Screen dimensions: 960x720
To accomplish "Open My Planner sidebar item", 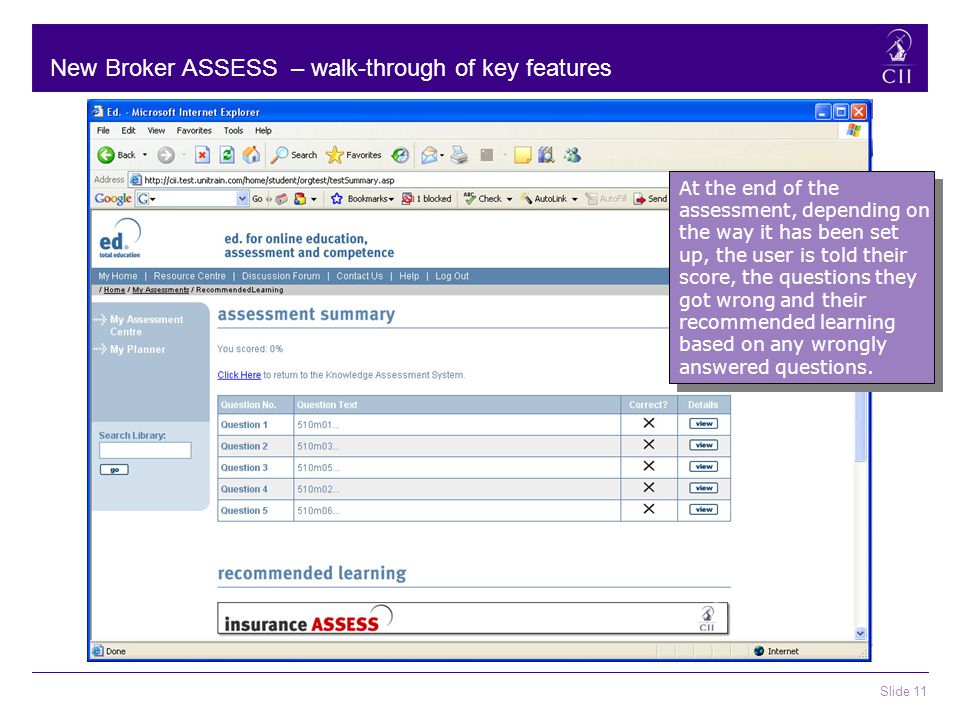I will click(137, 350).
